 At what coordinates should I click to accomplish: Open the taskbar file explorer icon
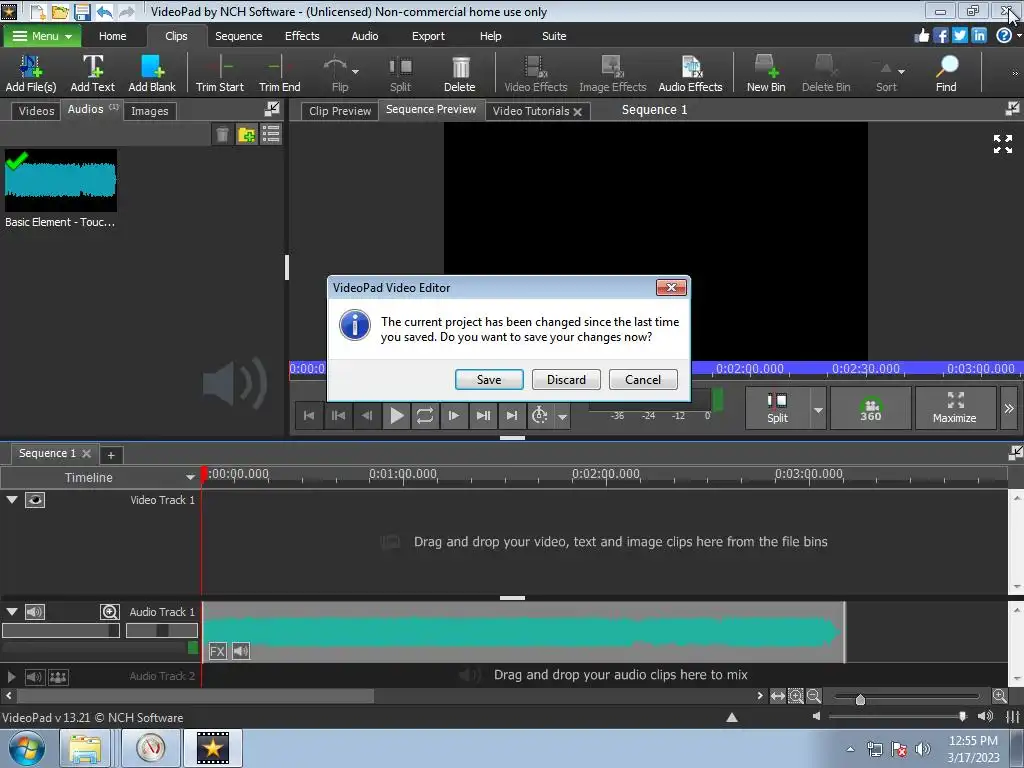point(85,748)
